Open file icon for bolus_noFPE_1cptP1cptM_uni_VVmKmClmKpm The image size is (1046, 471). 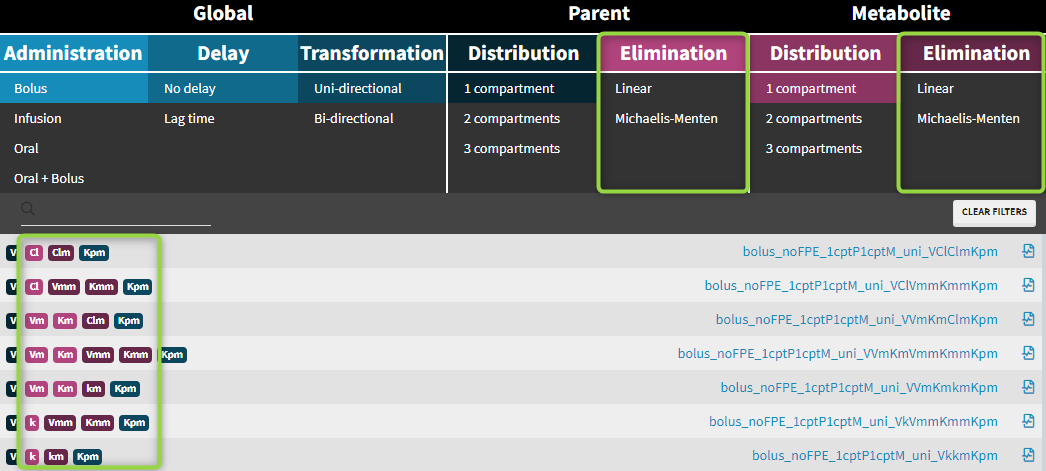click(1028, 320)
